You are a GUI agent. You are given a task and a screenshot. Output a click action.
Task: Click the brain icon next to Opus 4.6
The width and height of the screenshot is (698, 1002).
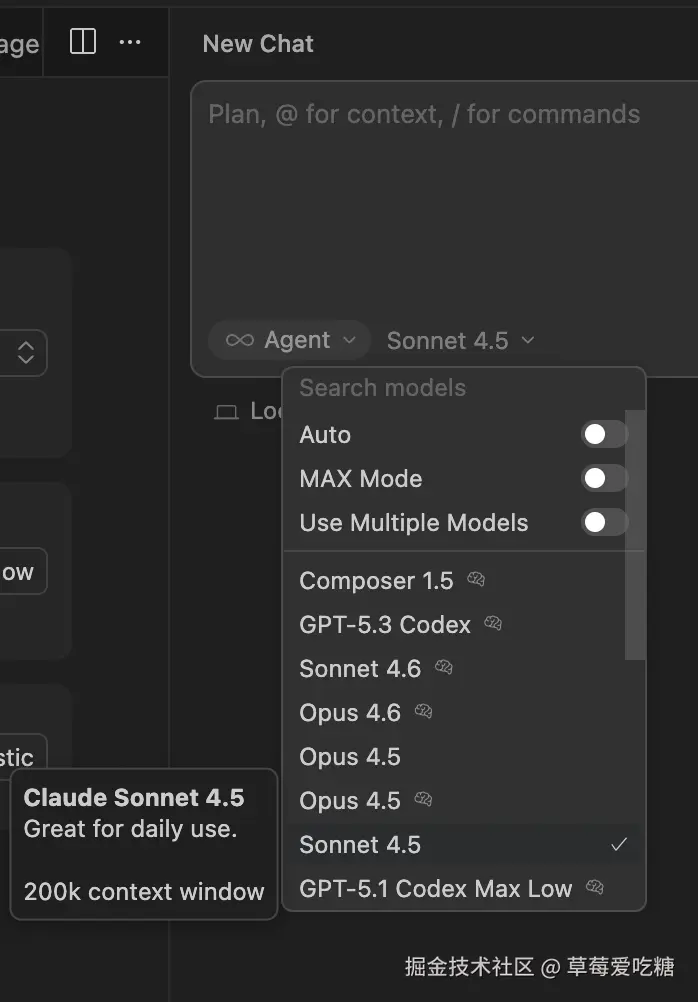[424, 712]
